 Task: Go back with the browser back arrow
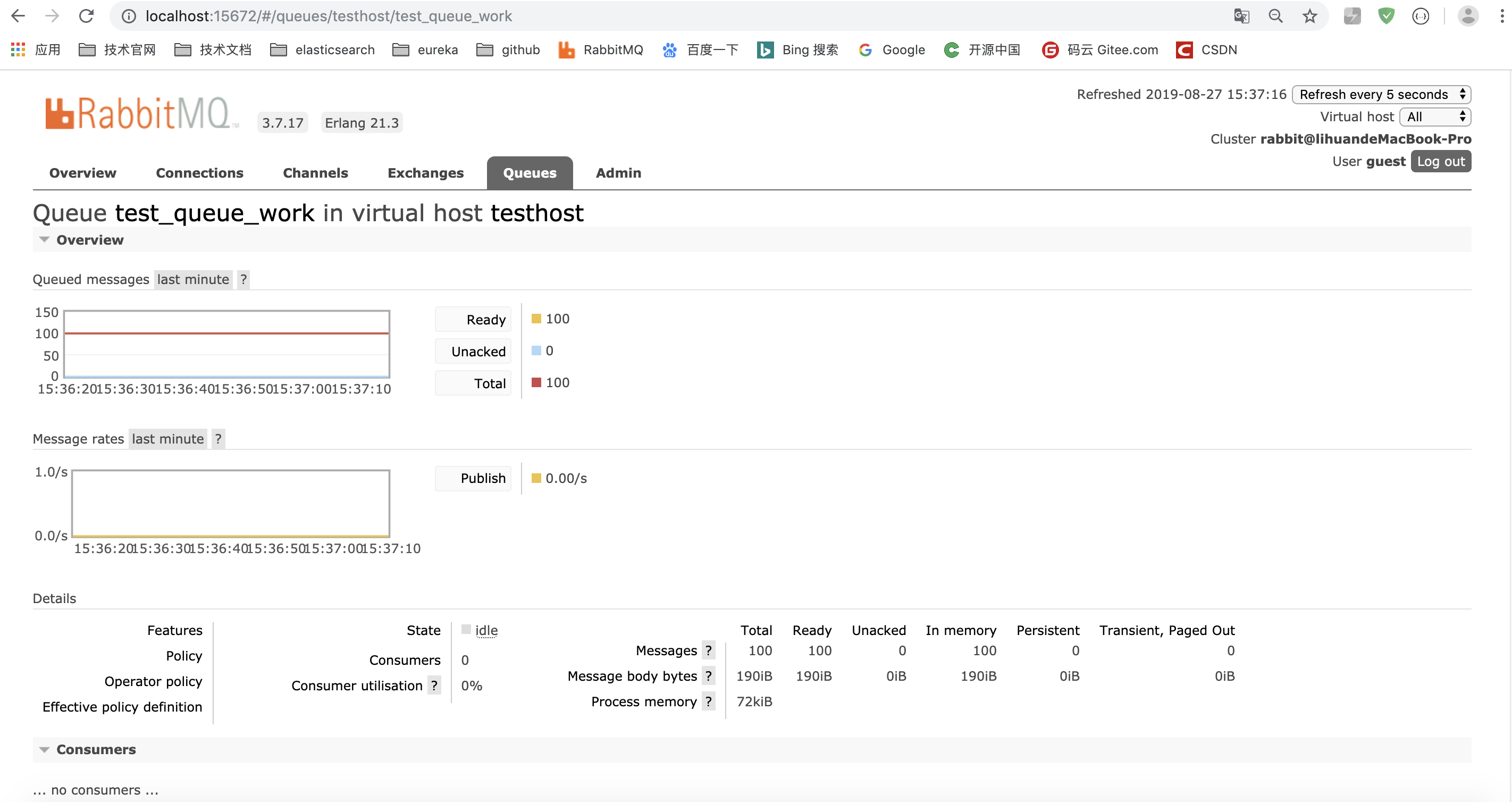18,16
